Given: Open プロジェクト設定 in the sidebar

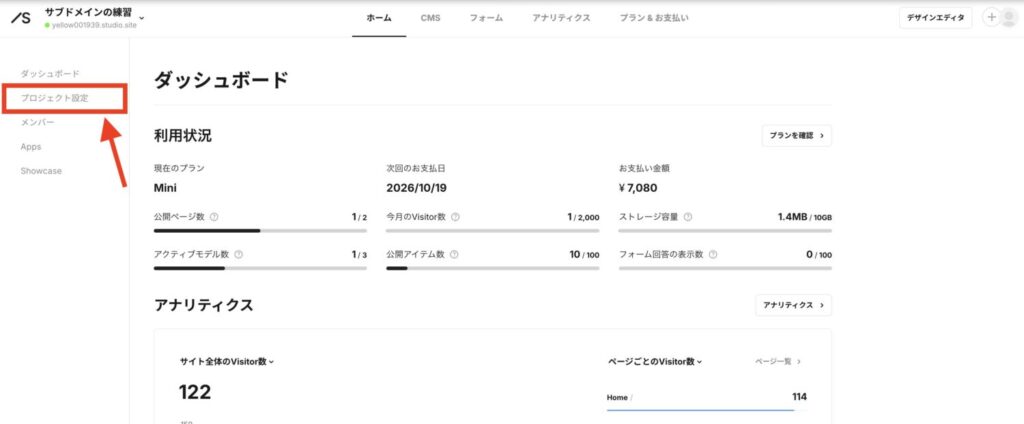Looking at the screenshot, I should 55,98.
